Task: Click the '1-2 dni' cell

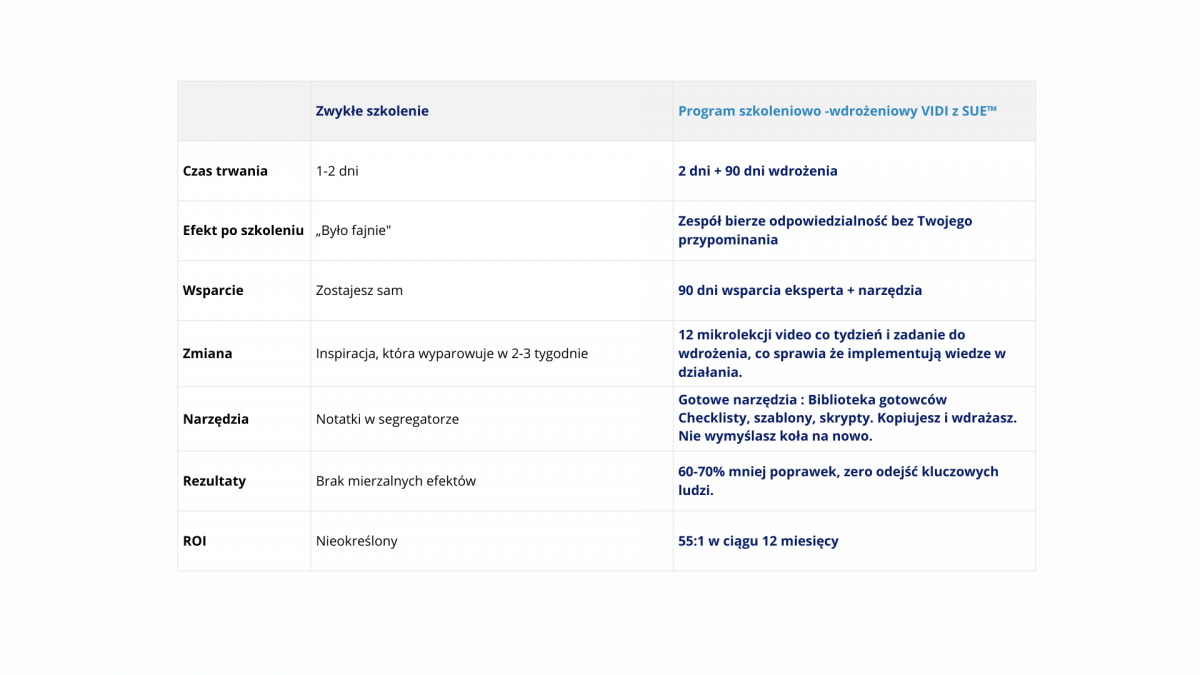Action: click(x=337, y=171)
